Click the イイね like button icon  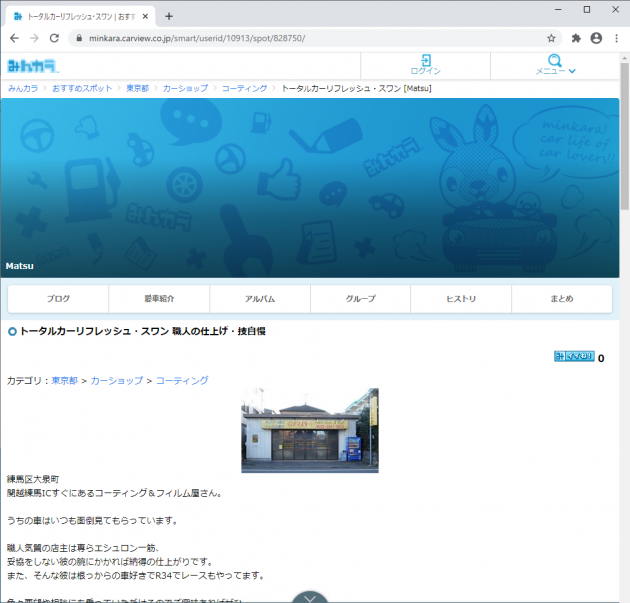point(573,356)
